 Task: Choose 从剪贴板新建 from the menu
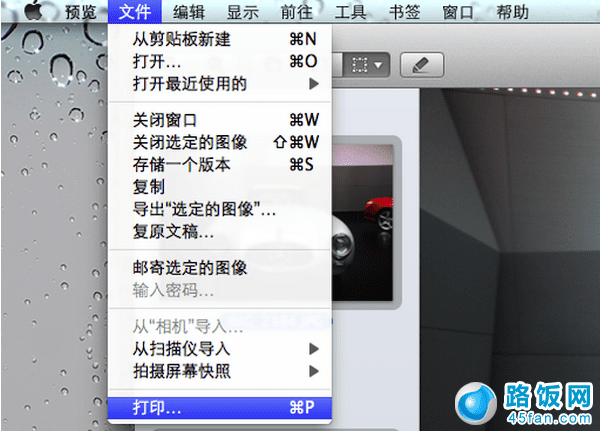click(220, 39)
